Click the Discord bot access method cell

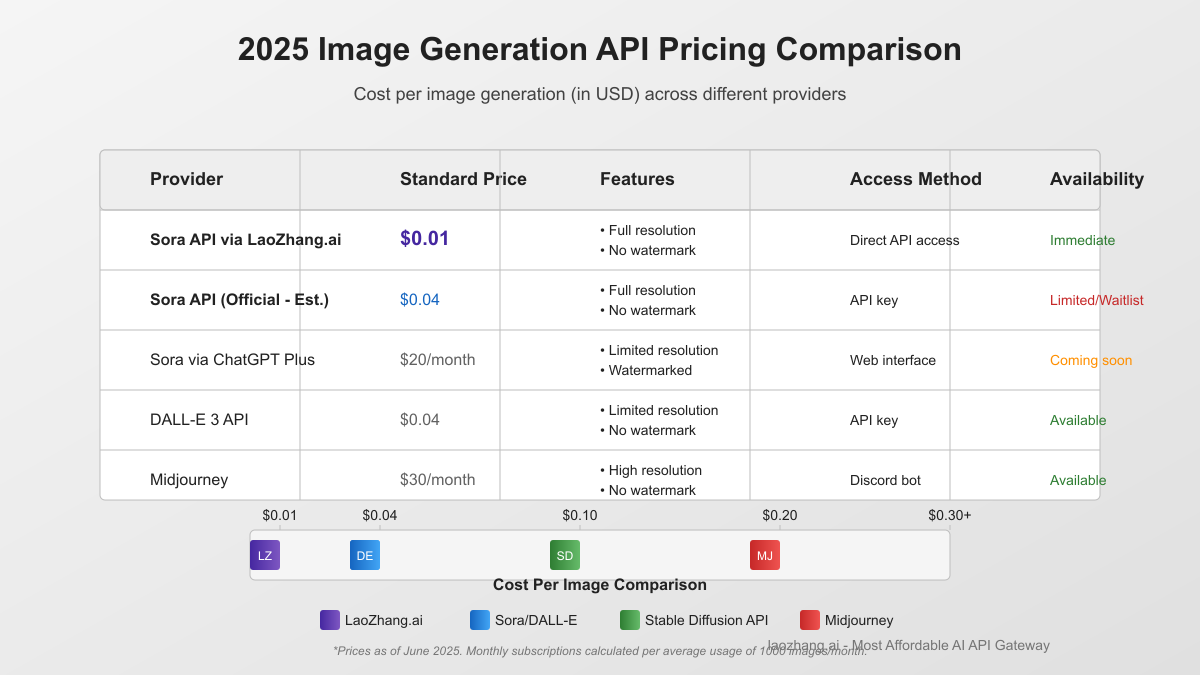[885, 480]
